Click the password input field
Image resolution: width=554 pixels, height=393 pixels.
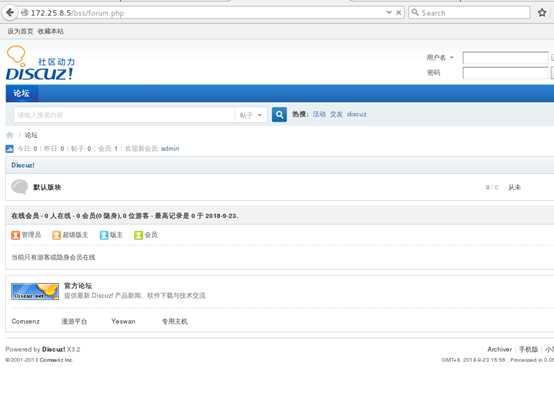(x=506, y=73)
